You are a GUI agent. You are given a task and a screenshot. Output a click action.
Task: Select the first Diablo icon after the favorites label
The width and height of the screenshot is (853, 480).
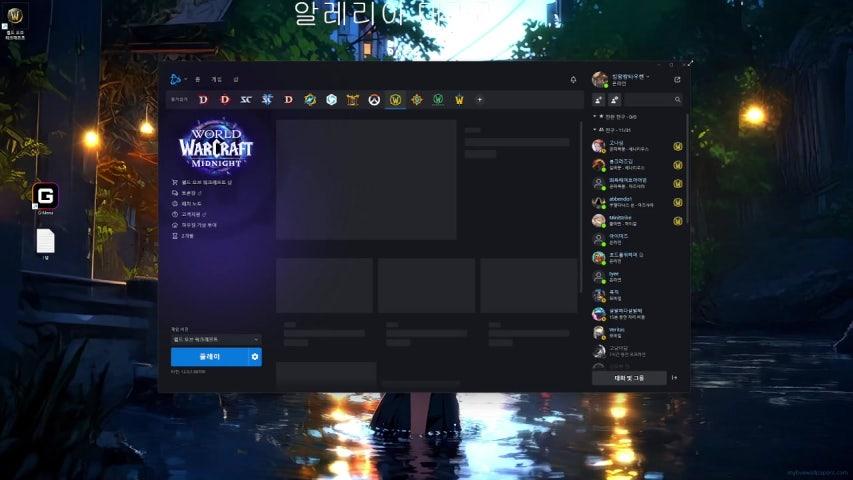click(x=203, y=100)
